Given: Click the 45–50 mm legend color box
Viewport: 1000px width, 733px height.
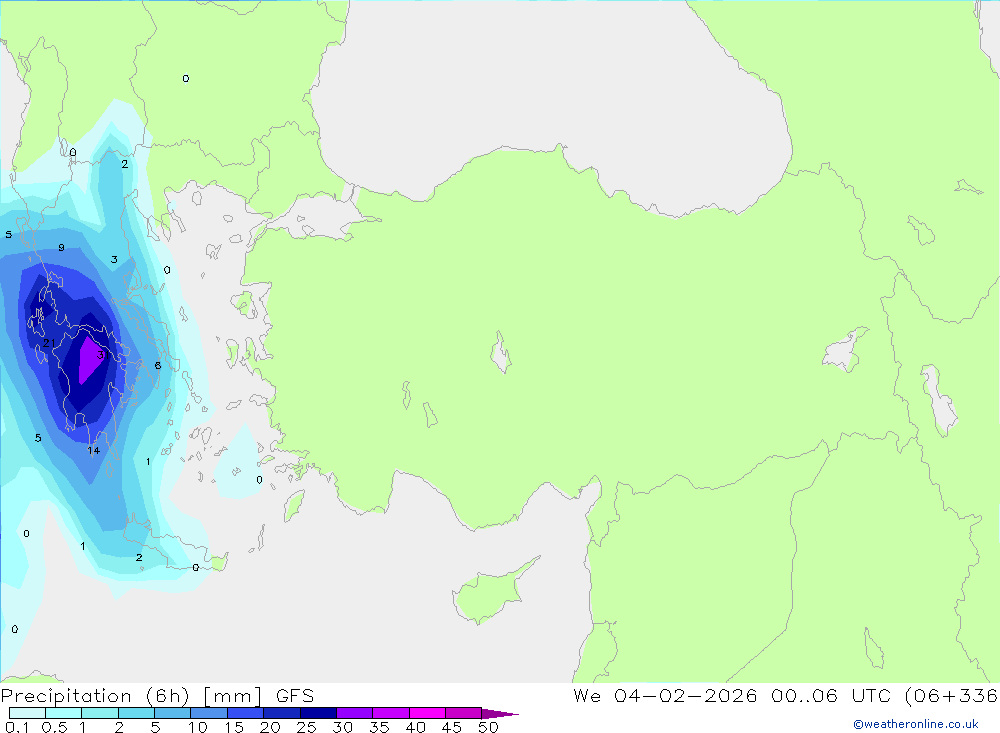Looking at the screenshot, I should pos(464,713).
